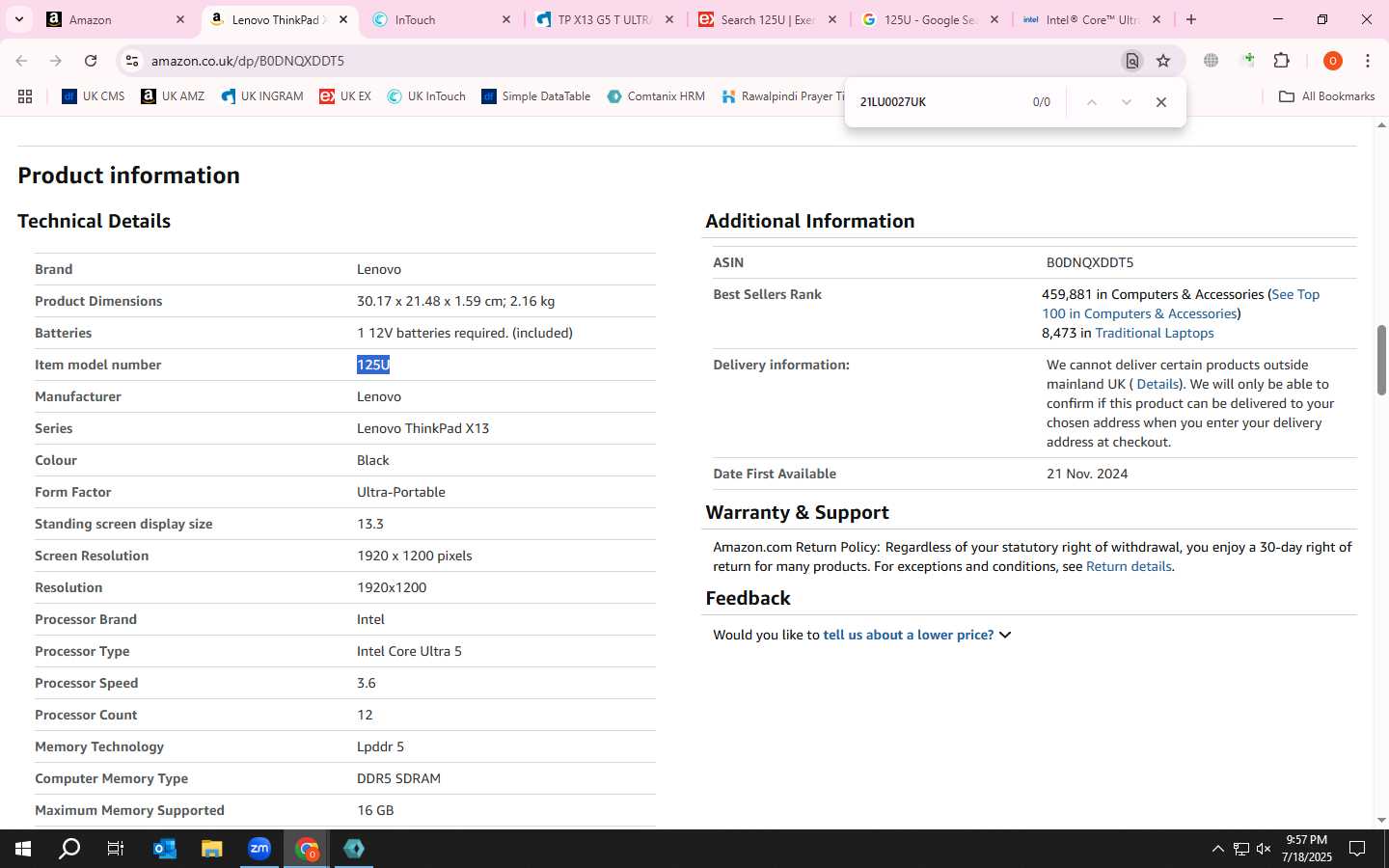Close the Amazon tab
The width and height of the screenshot is (1389, 868).
tap(180, 19)
